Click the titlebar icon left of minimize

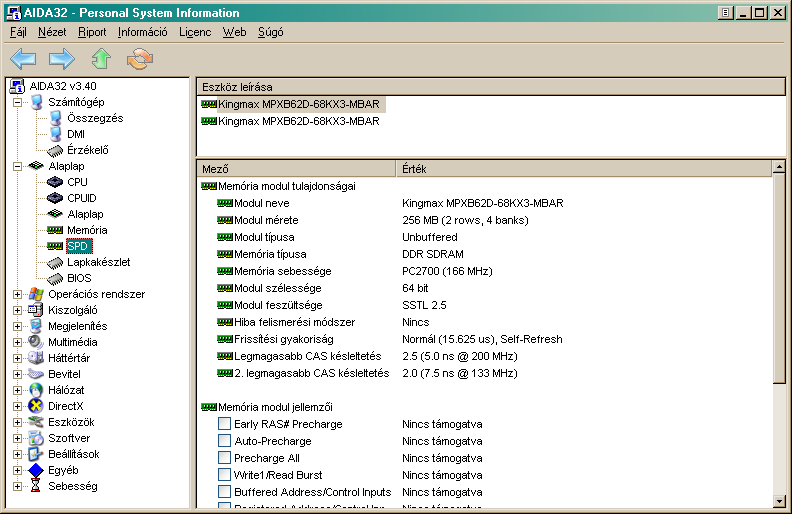point(725,13)
